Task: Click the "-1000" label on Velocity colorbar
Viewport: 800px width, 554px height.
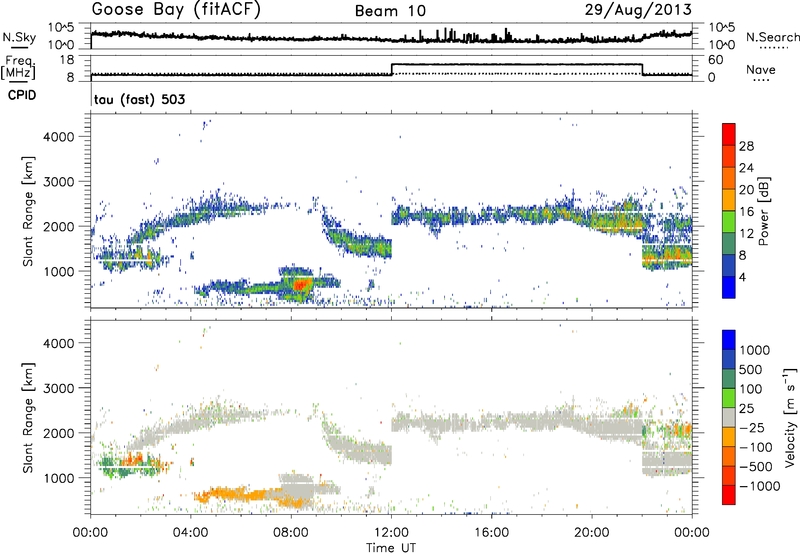Action: (x=759, y=486)
